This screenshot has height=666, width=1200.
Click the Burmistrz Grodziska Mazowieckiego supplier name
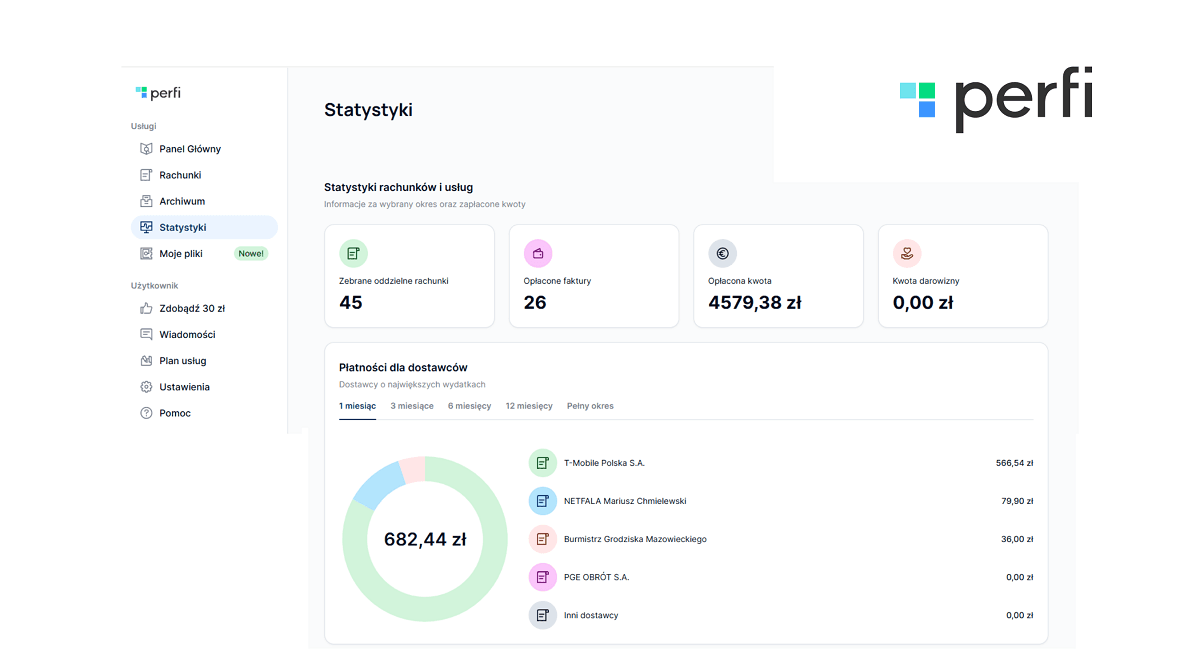(635, 539)
